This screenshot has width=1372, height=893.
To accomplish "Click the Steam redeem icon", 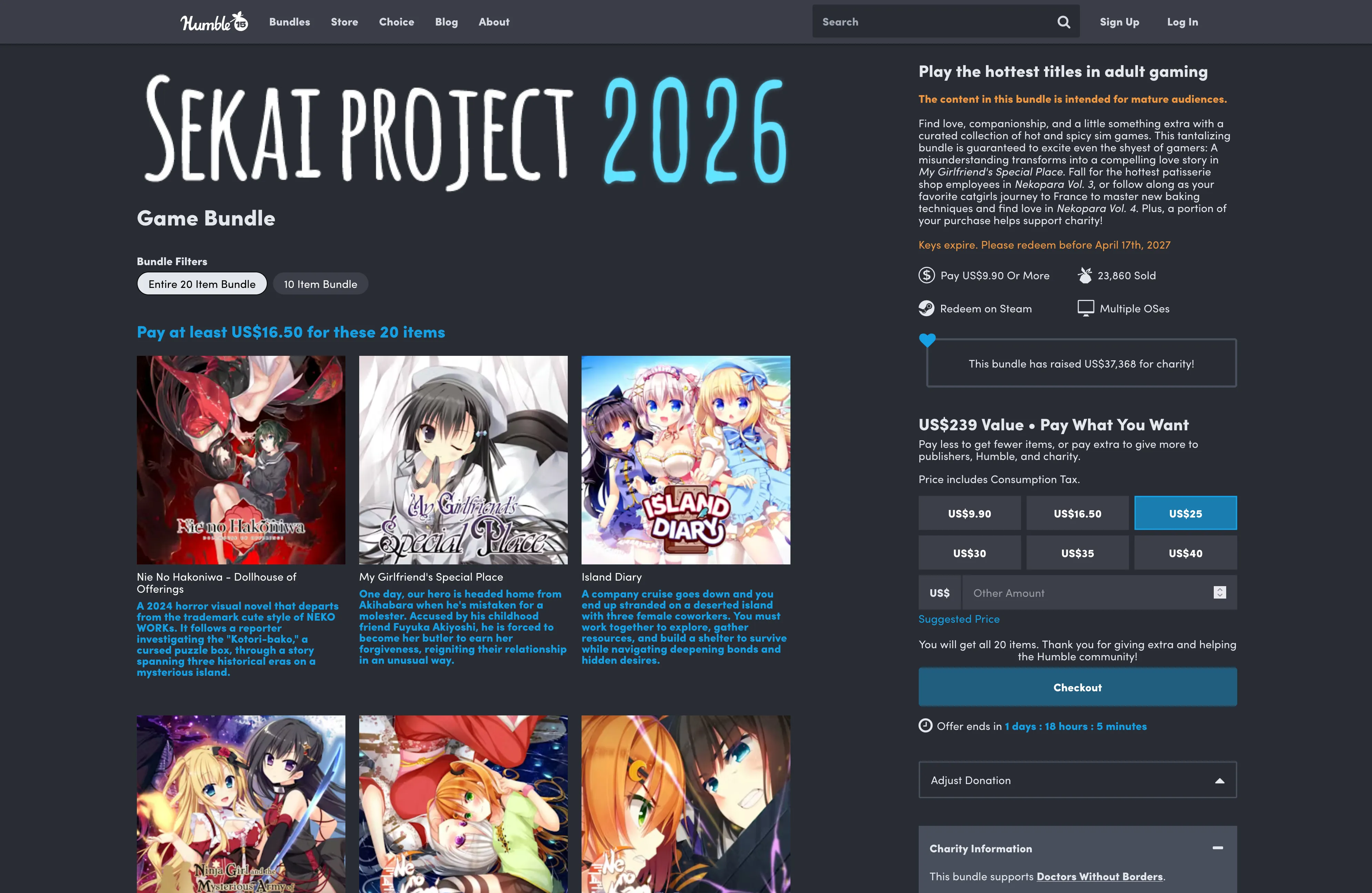I will (x=926, y=309).
